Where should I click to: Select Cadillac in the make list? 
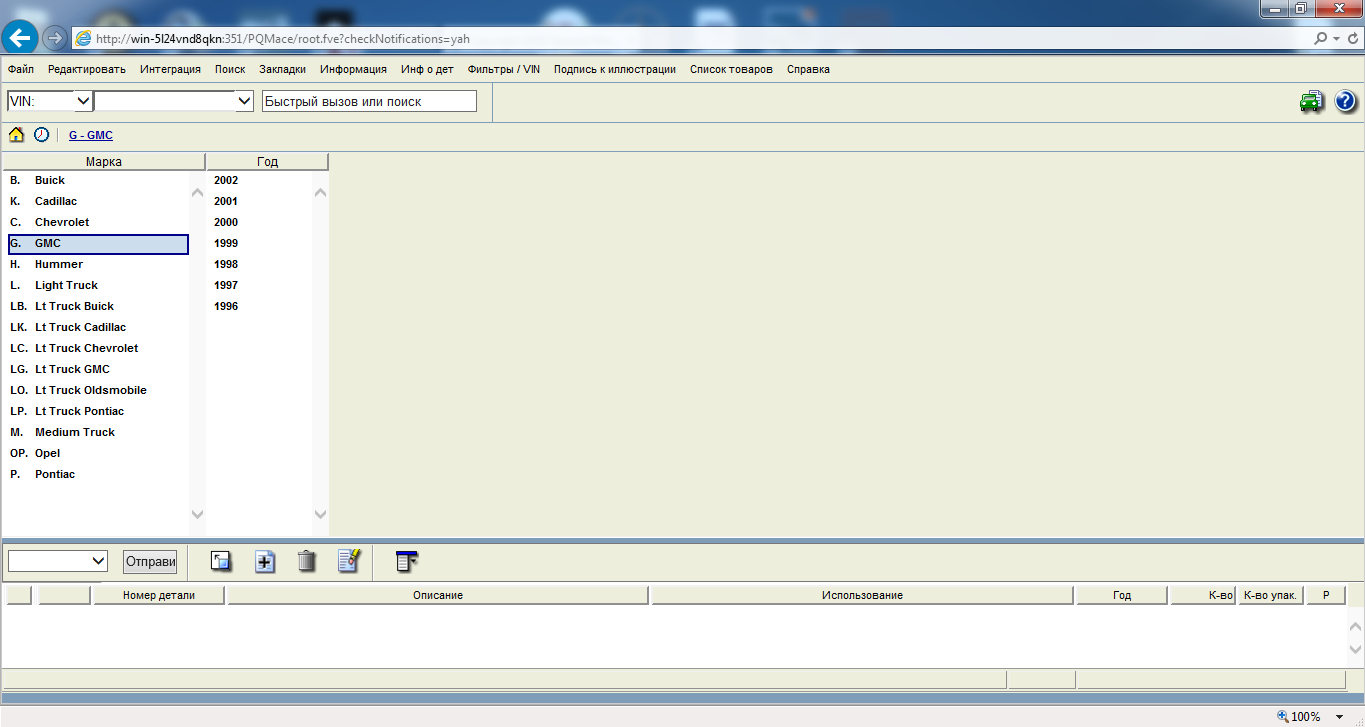pos(97,201)
